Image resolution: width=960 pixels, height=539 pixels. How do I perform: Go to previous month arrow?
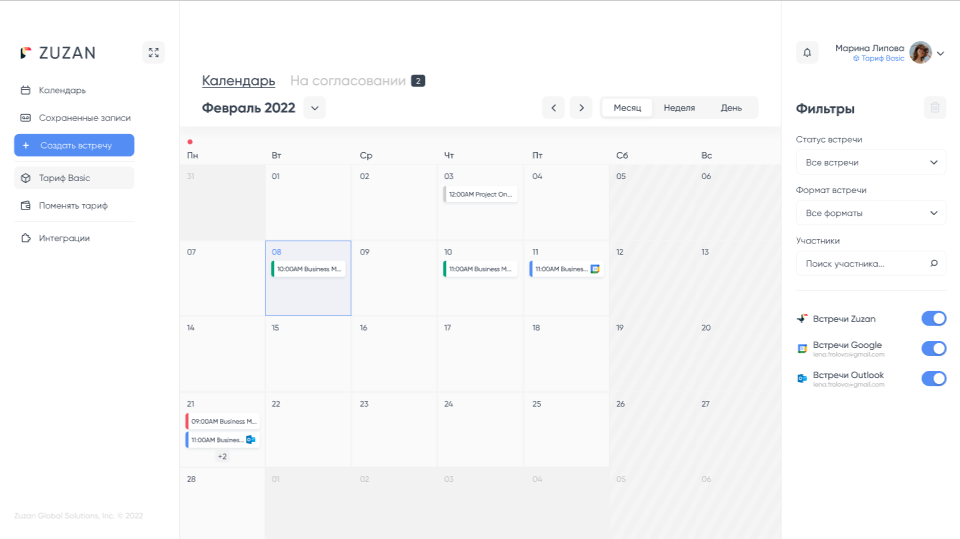pos(553,108)
